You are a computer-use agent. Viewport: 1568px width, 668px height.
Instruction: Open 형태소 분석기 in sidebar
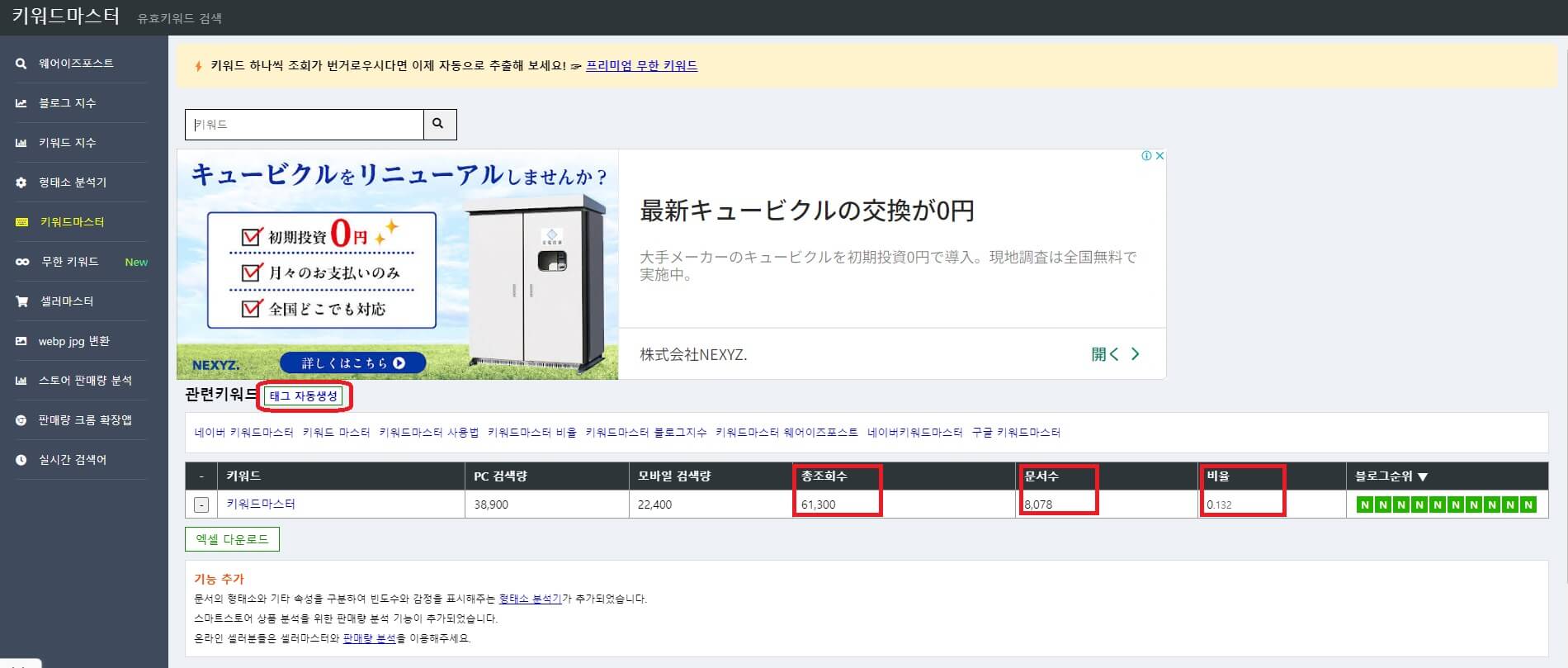[73, 182]
